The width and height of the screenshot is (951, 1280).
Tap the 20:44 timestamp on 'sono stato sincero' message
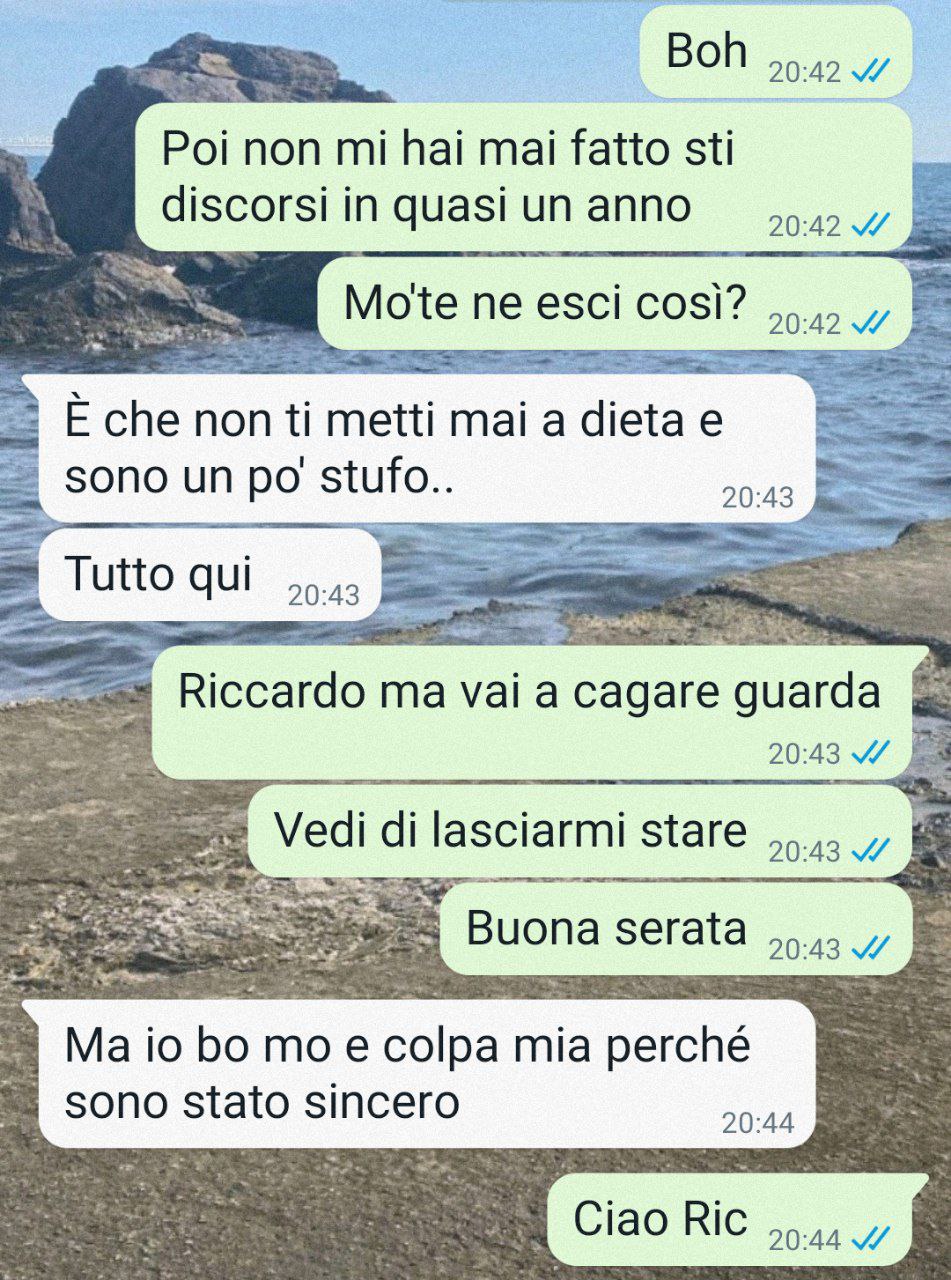758,1123
